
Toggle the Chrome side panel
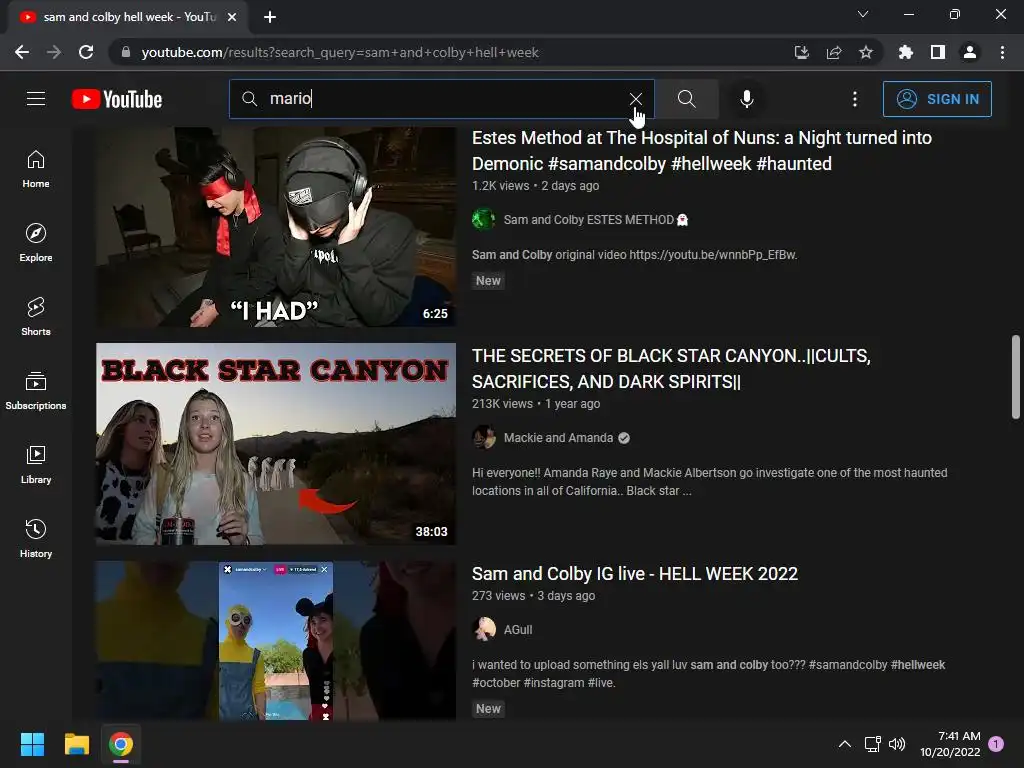point(938,52)
